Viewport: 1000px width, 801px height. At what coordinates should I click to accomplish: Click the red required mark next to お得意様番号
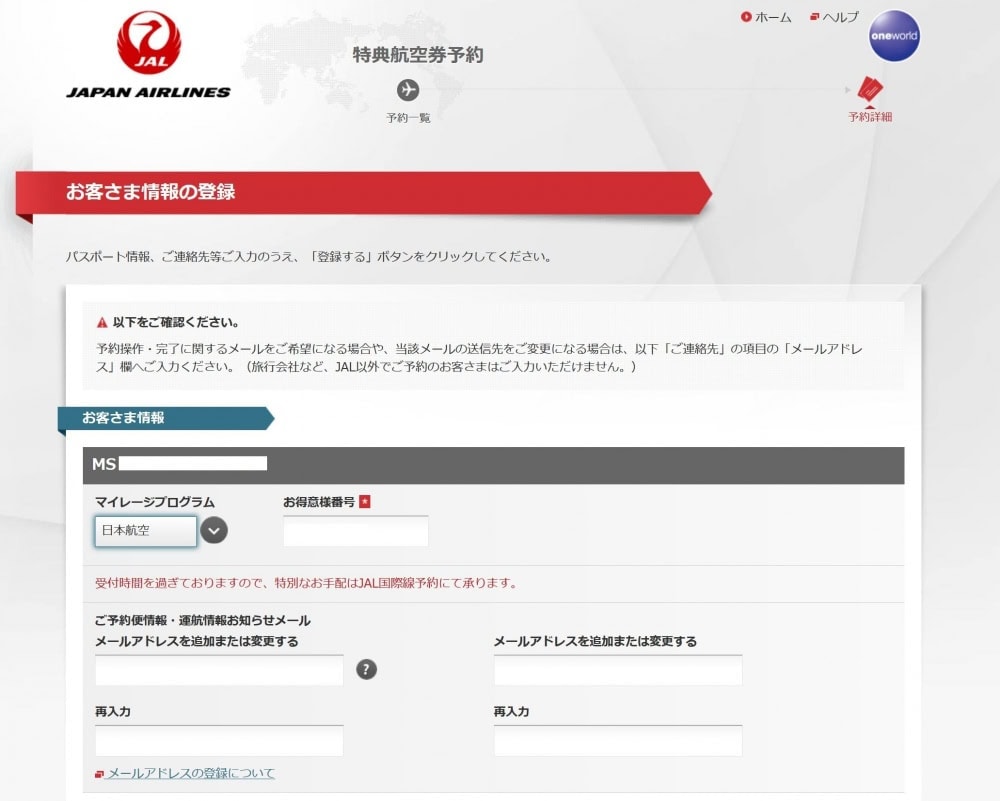click(365, 502)
